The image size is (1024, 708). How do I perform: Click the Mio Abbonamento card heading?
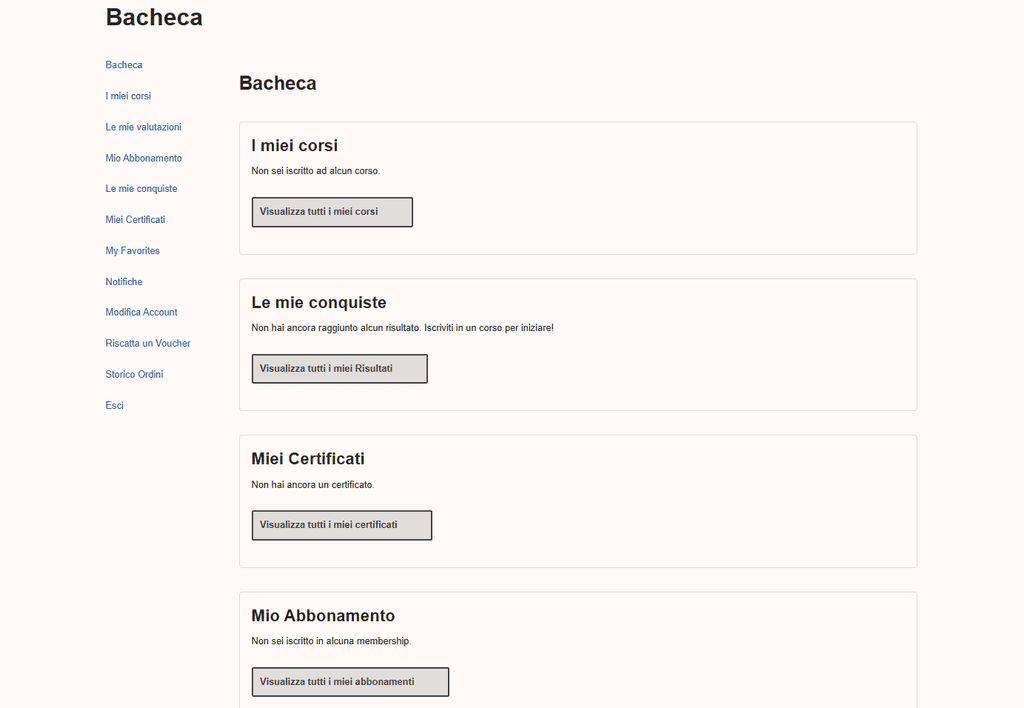(323, 616)
